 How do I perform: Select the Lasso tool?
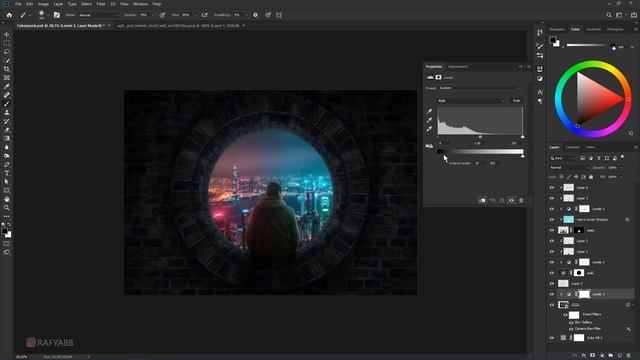coord(7,52)
